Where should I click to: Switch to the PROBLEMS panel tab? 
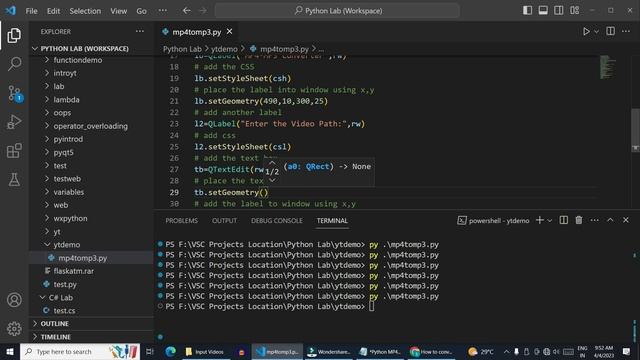[182, 220]
